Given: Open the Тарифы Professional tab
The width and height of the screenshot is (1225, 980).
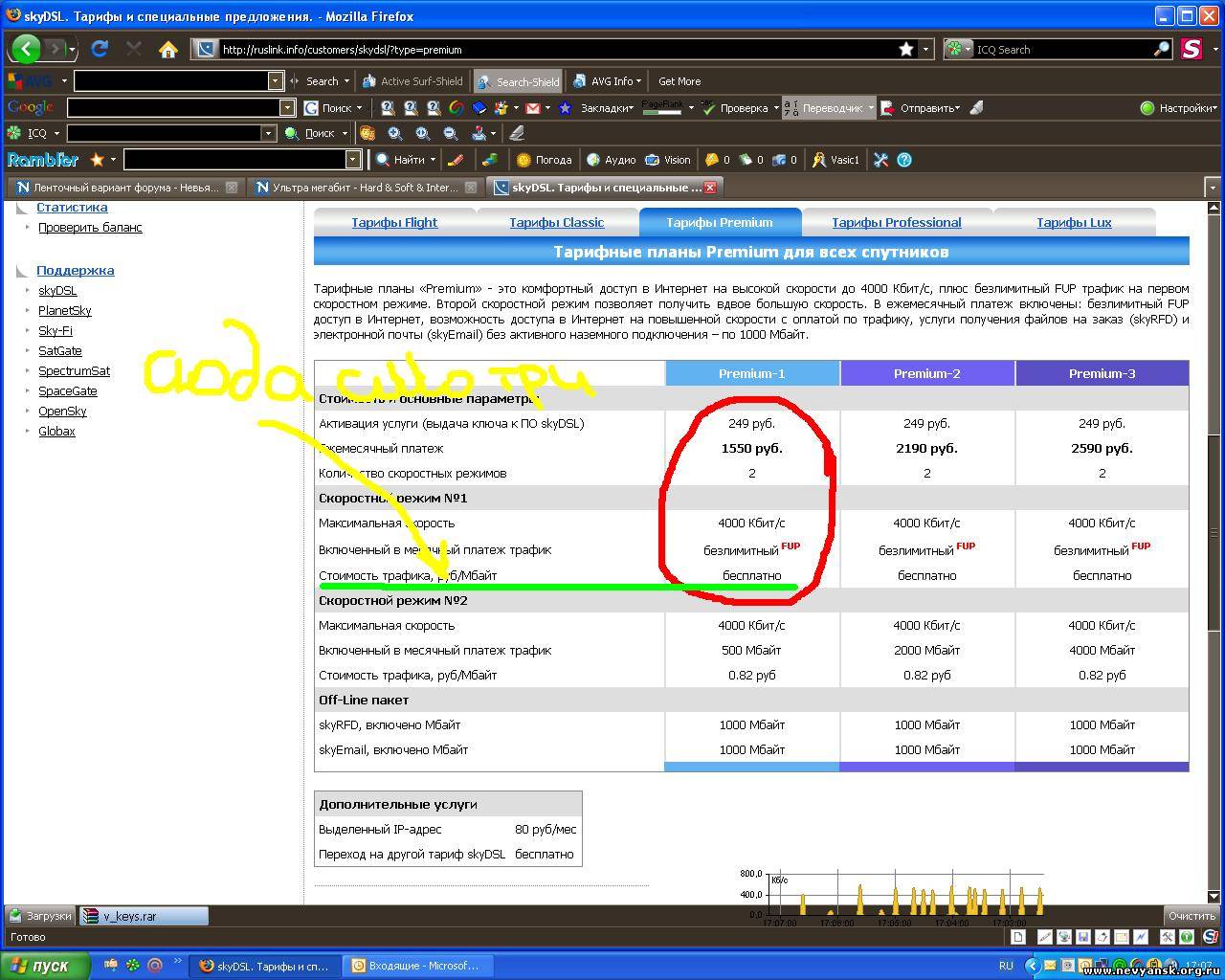Looking at the screenshot, I should pos(897,222).
